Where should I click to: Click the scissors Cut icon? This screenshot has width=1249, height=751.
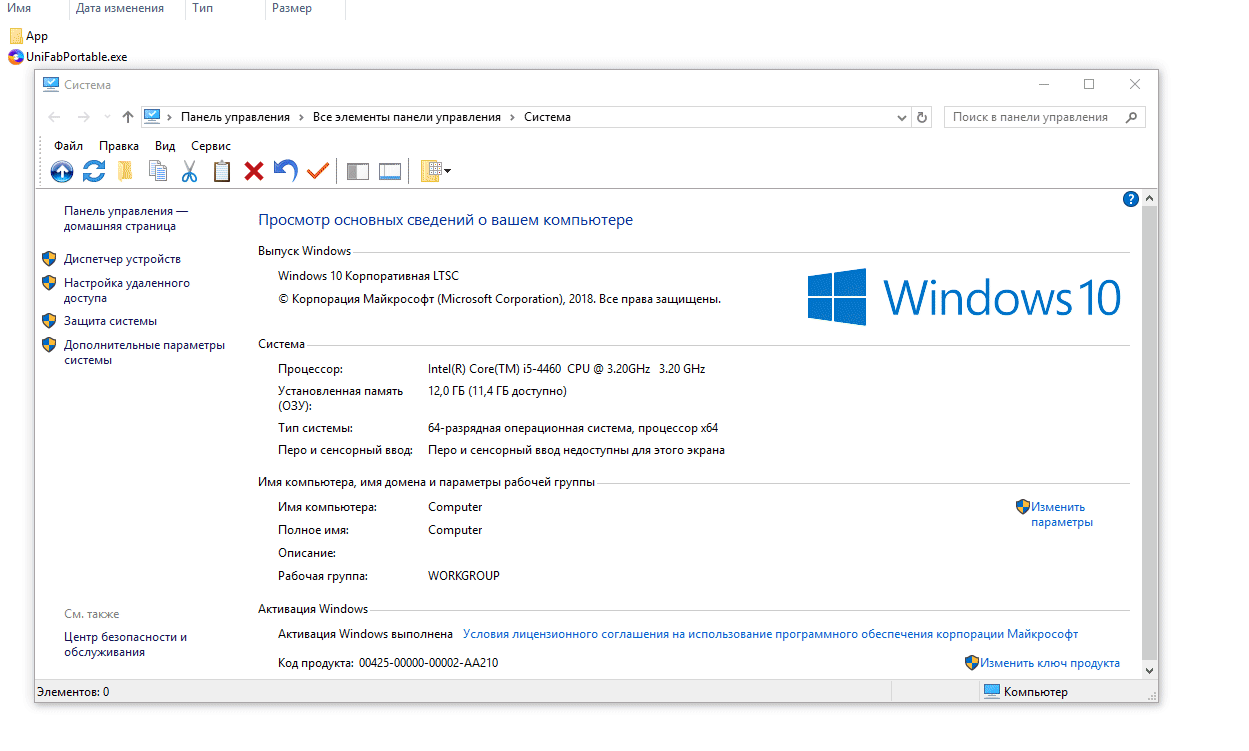pos(189,171)
